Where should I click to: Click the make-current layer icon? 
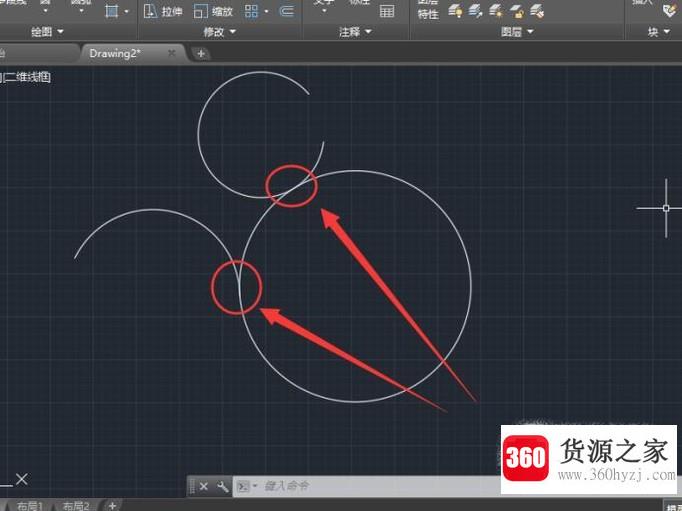click(x=537, y=11)
